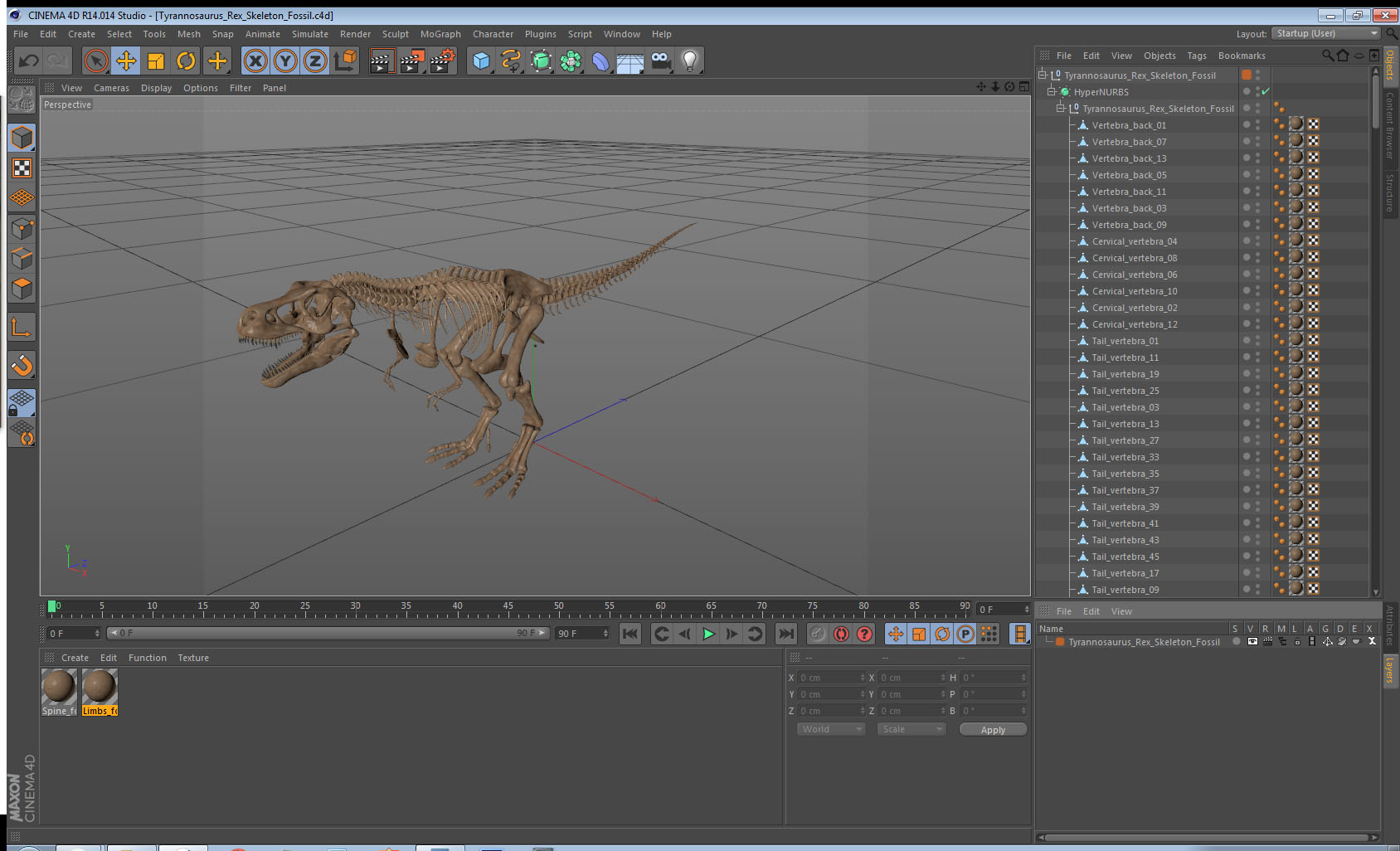Image resolution: width=1400 pixels, height=851 pixels.
Task: Click the X position coordinate field
Action: (x=831, y=678)
